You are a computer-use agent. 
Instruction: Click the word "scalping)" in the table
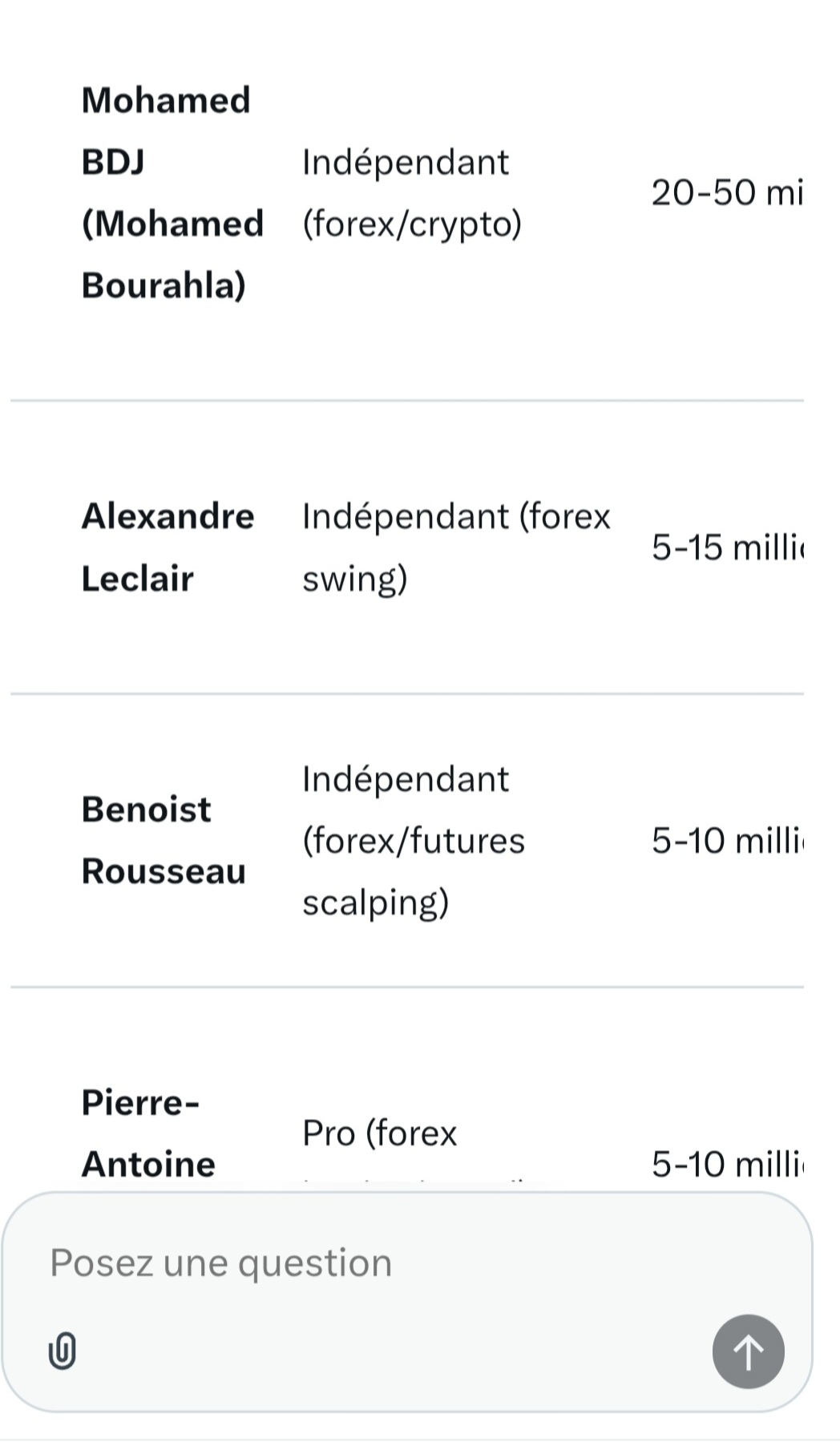pyautogui.click(x=375, y=903)
